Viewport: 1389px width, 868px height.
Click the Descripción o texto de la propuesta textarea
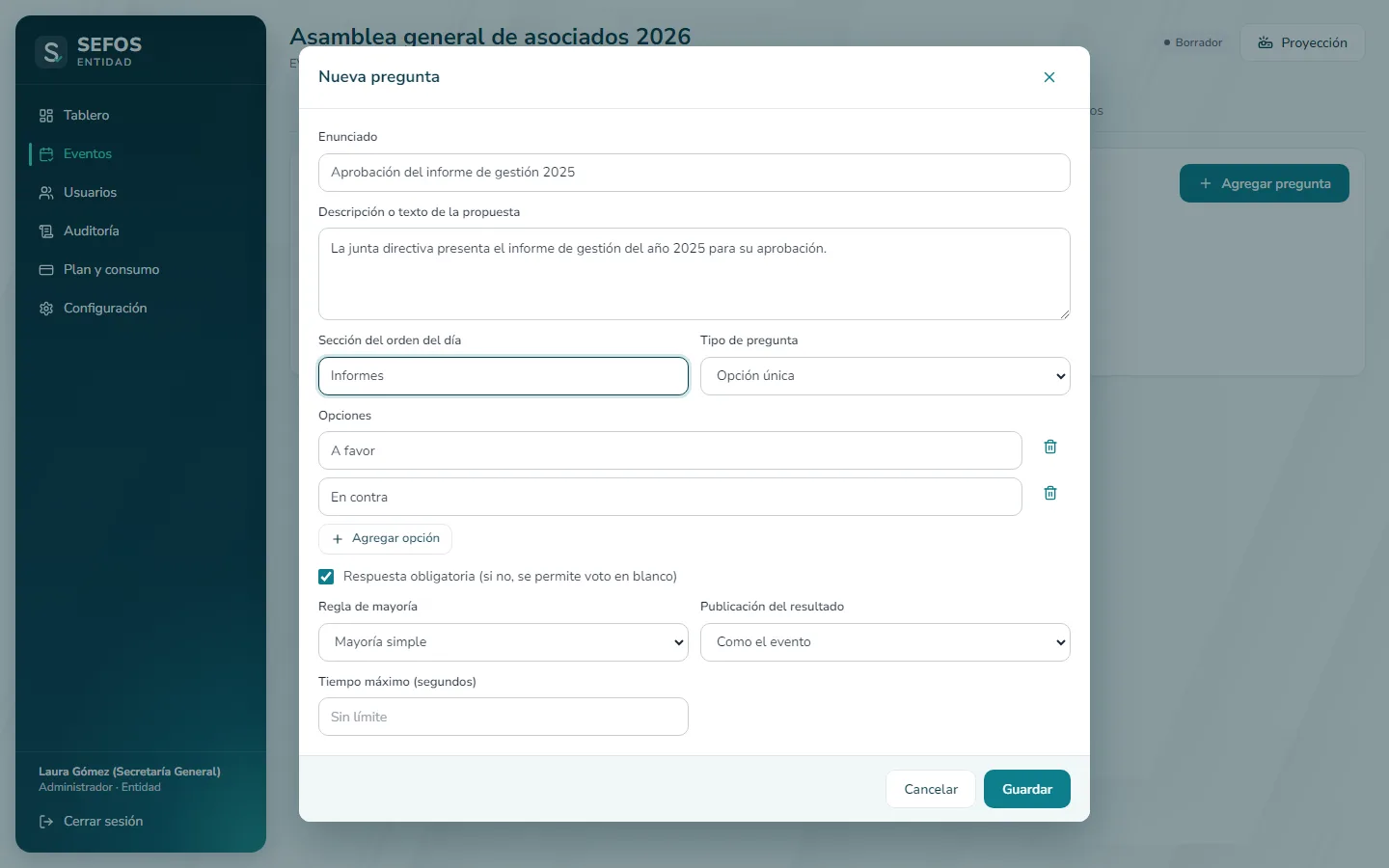(694, 274)
